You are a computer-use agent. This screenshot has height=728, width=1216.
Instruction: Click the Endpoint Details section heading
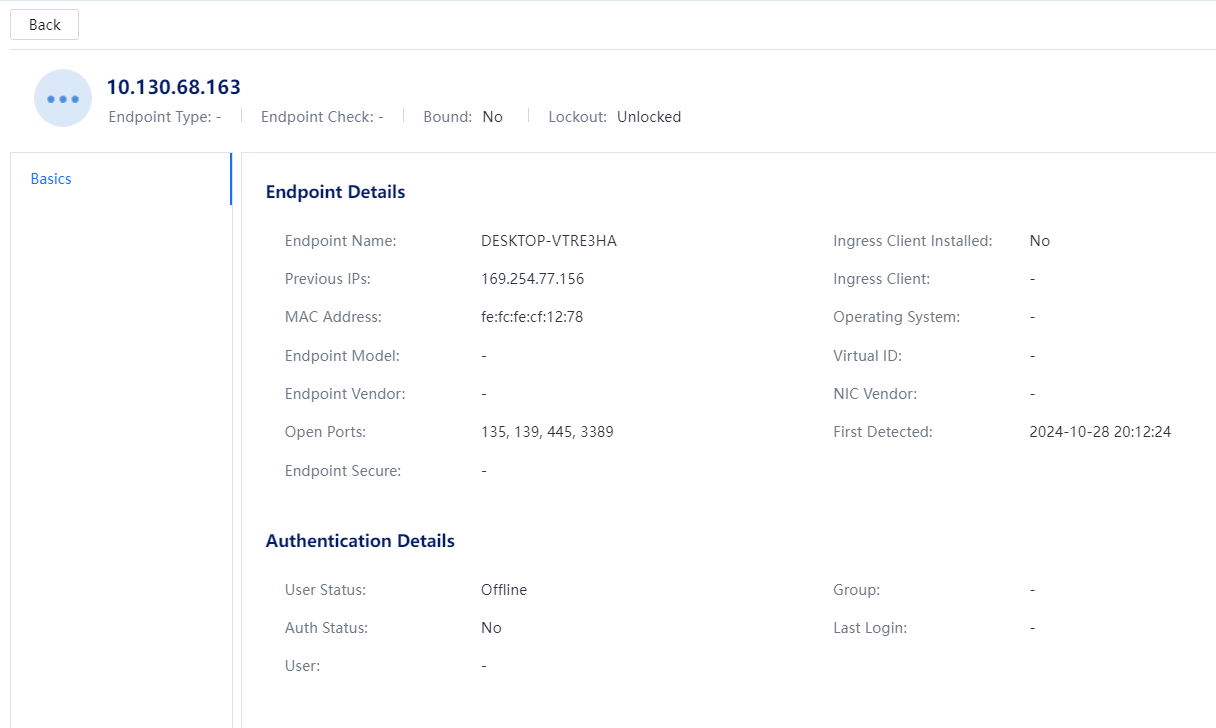point(335,192)
